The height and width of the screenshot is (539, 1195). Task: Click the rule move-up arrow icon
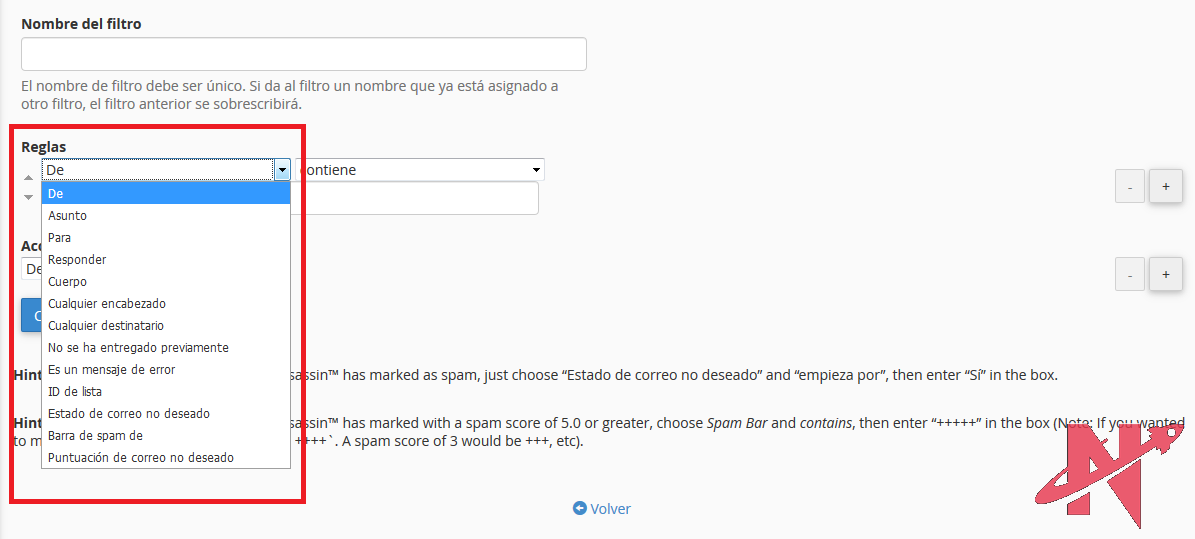[28, 177]
